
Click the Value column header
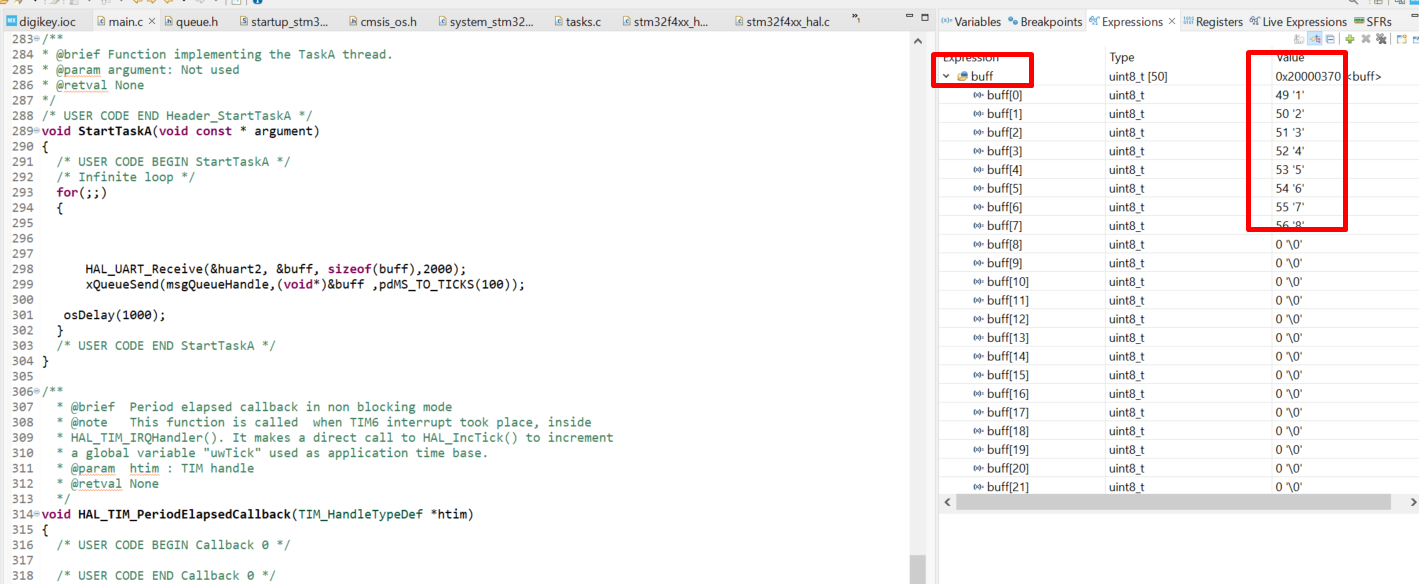[x=1290, y=58]
